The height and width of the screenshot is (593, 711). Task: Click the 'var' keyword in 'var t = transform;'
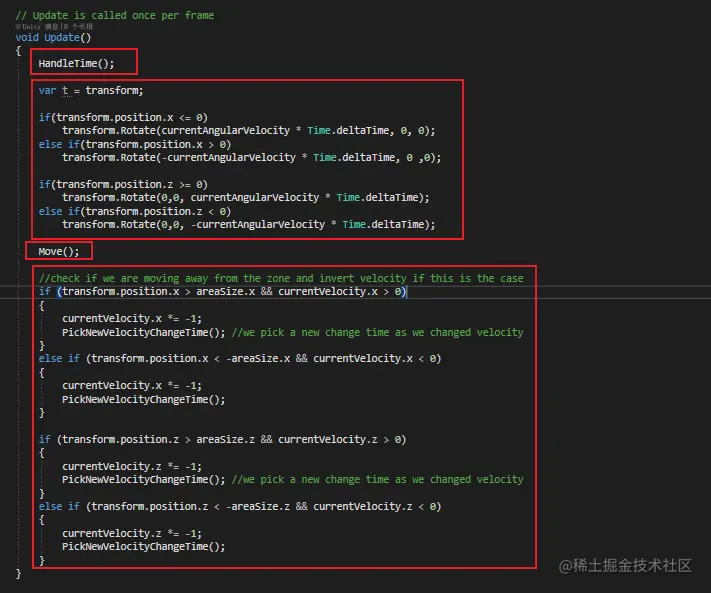(x=47, y=91)
